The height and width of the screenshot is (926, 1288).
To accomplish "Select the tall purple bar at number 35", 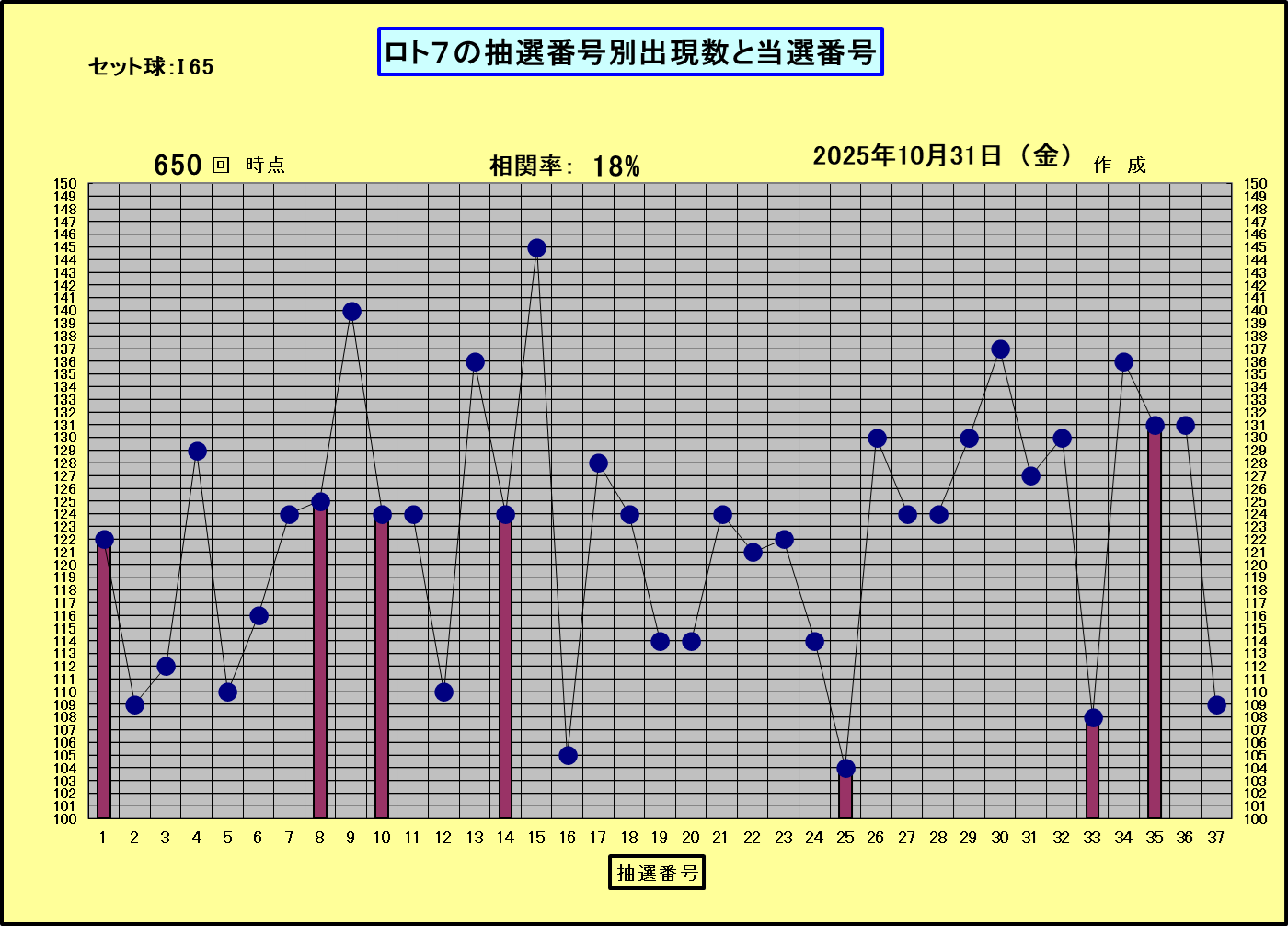I will [x=1155, y=625].
